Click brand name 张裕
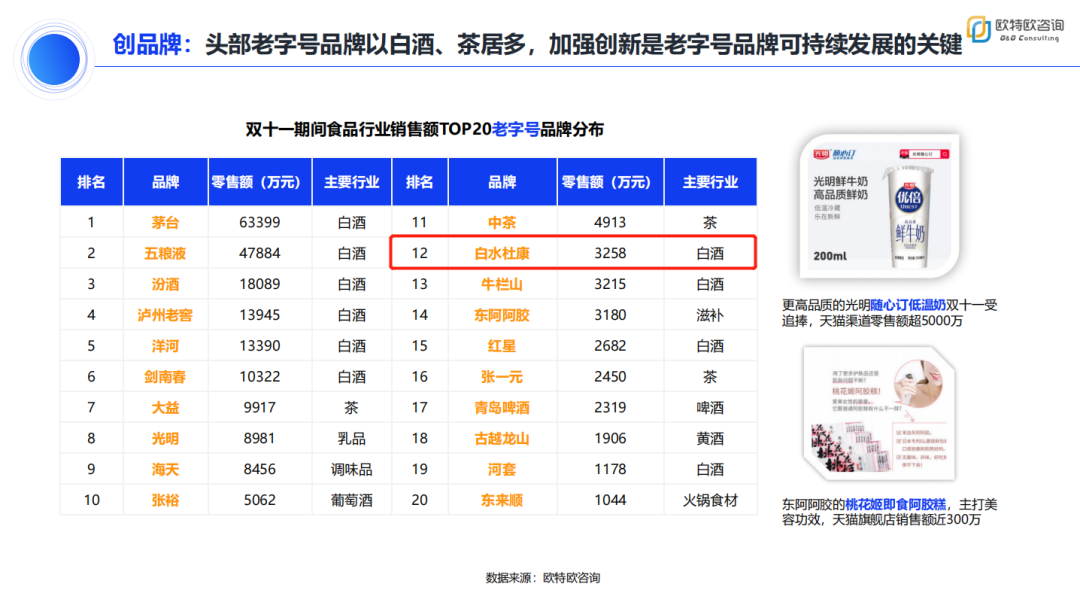Screen dimensions: 1080x599 click(165, 501)
